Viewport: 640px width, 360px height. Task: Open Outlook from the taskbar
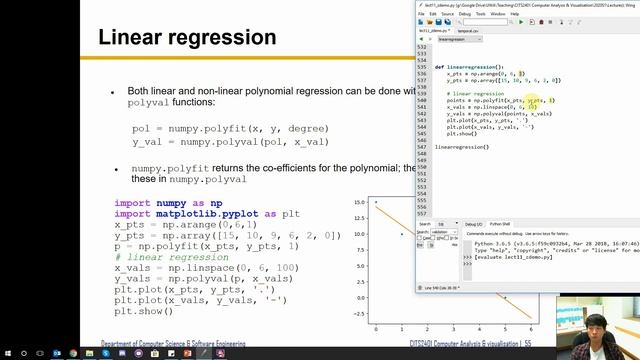point(57,353)
